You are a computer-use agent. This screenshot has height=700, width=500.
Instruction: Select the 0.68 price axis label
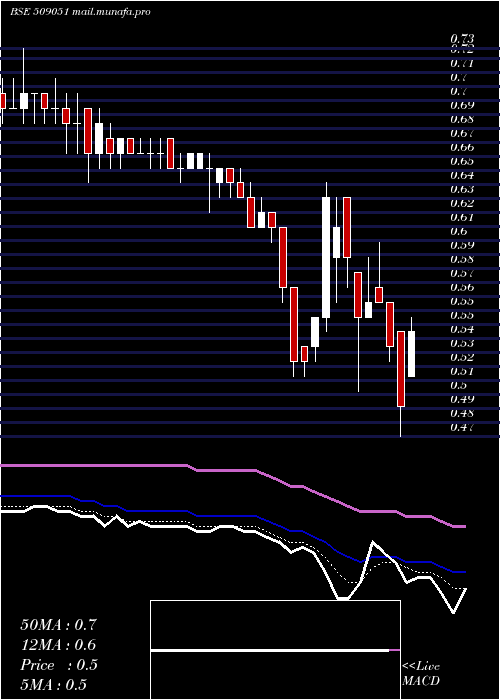[x=462, y=119]
